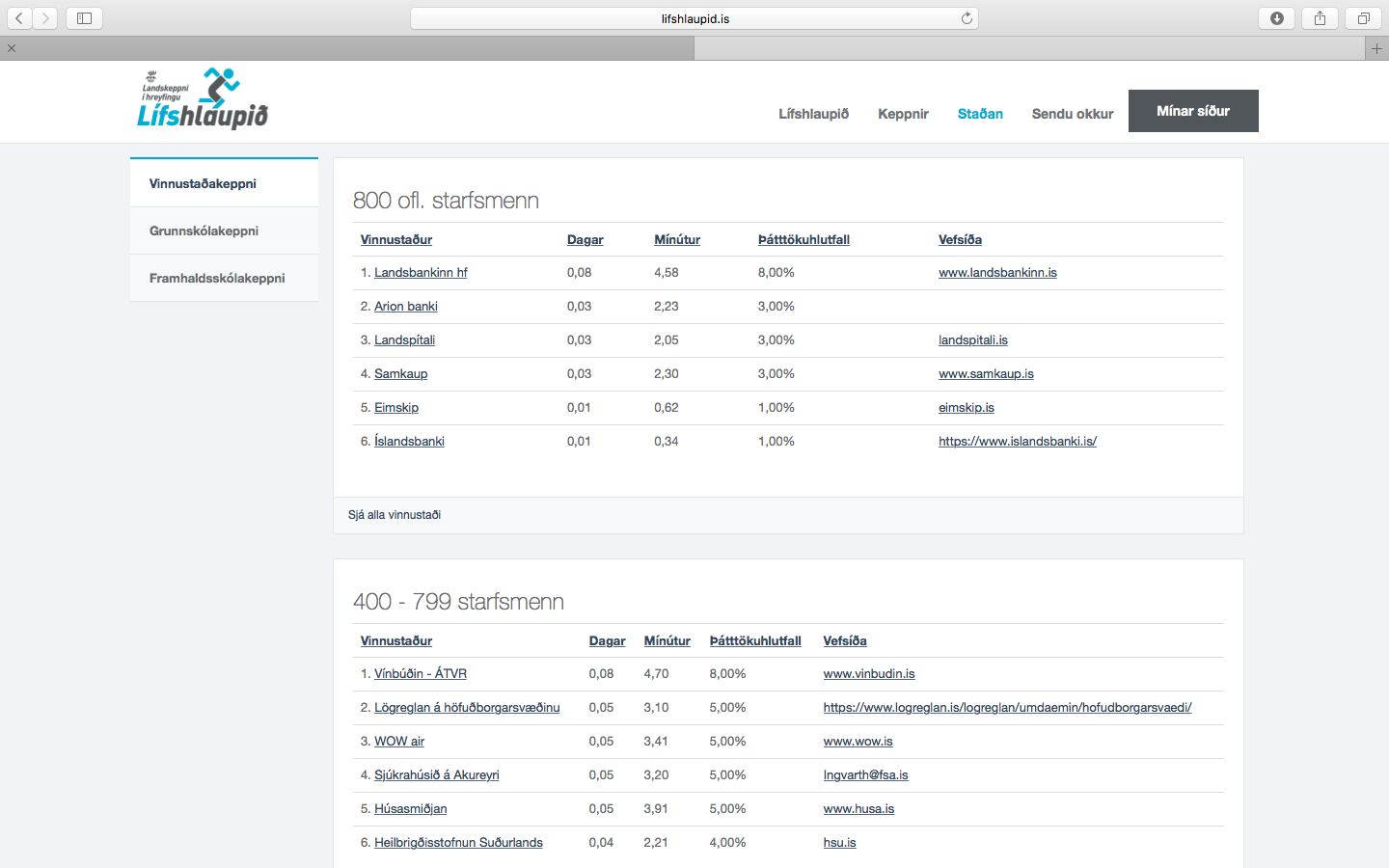Open Vínbúðin - ÁTVR workplace link
Viewport: 1389px width, 868px height.
pos(421,674)
